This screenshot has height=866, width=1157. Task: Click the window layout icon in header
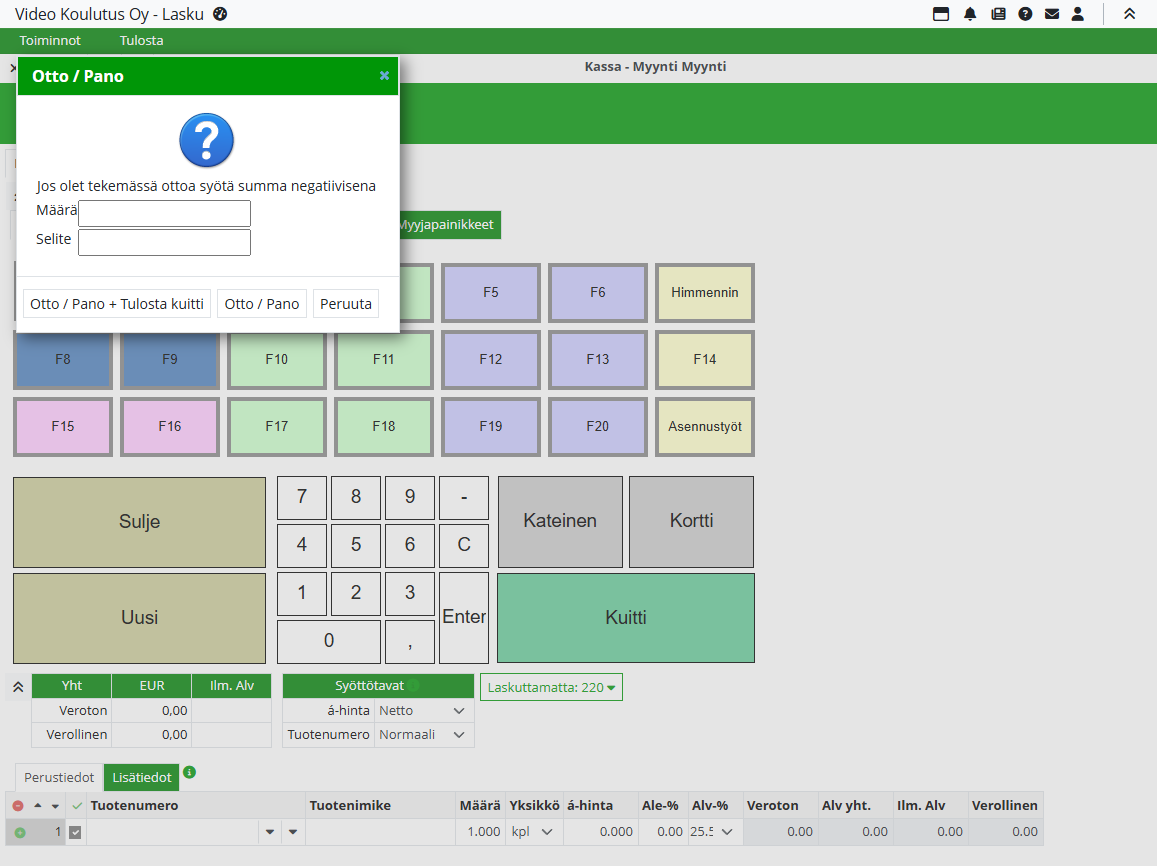click(x=941, y=14)
